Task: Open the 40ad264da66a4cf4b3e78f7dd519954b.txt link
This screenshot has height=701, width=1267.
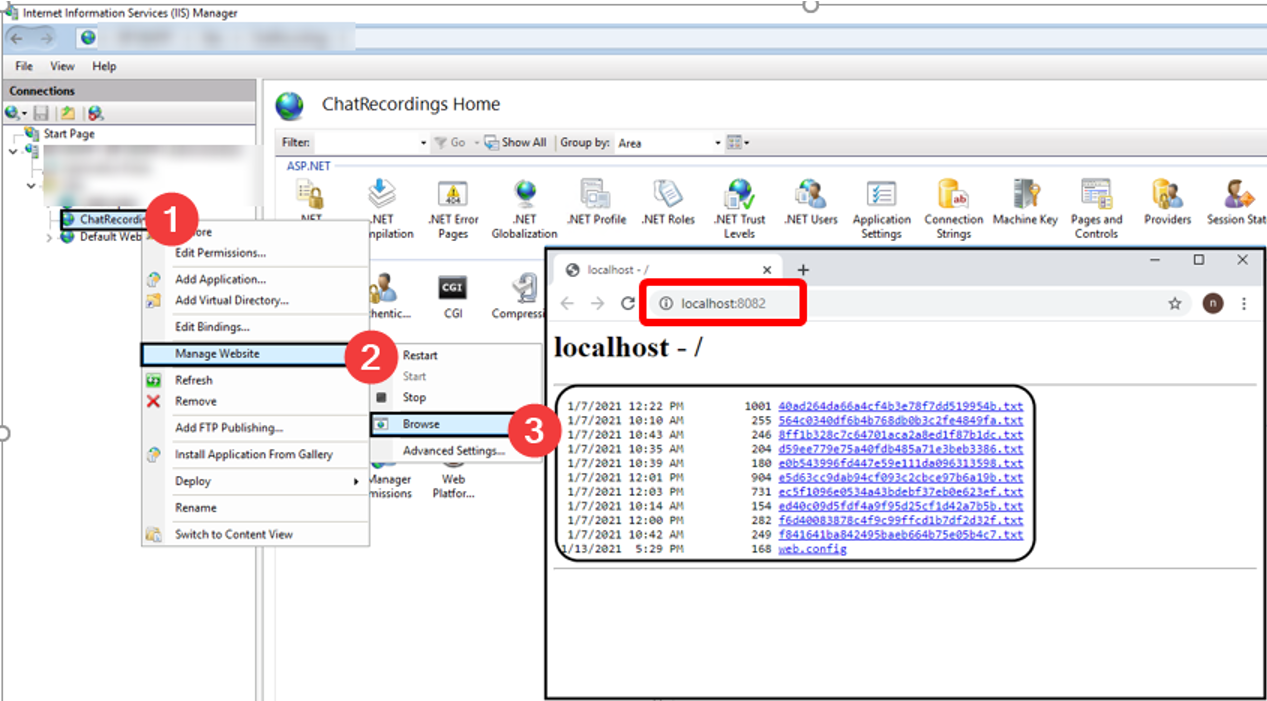Action: 900,406
